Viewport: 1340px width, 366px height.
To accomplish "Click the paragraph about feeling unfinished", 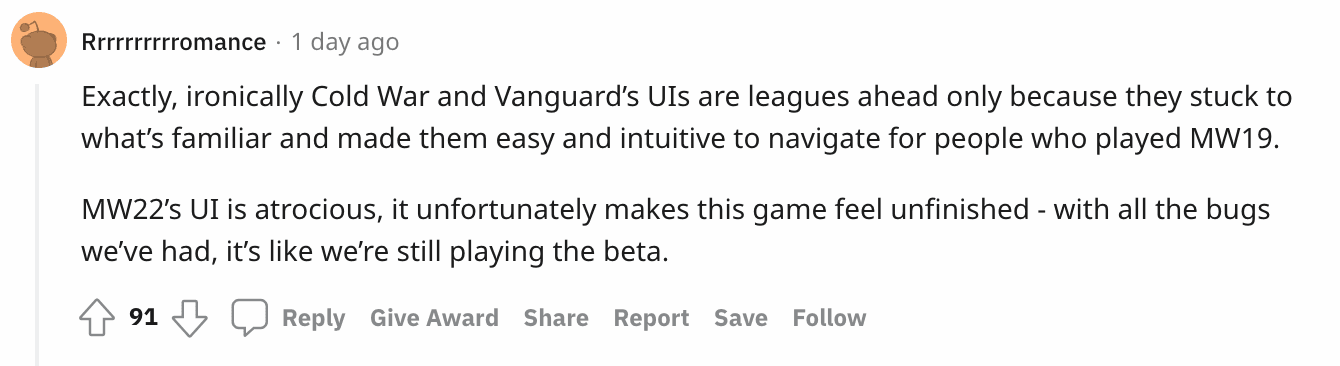I will [x=676, y=230].
